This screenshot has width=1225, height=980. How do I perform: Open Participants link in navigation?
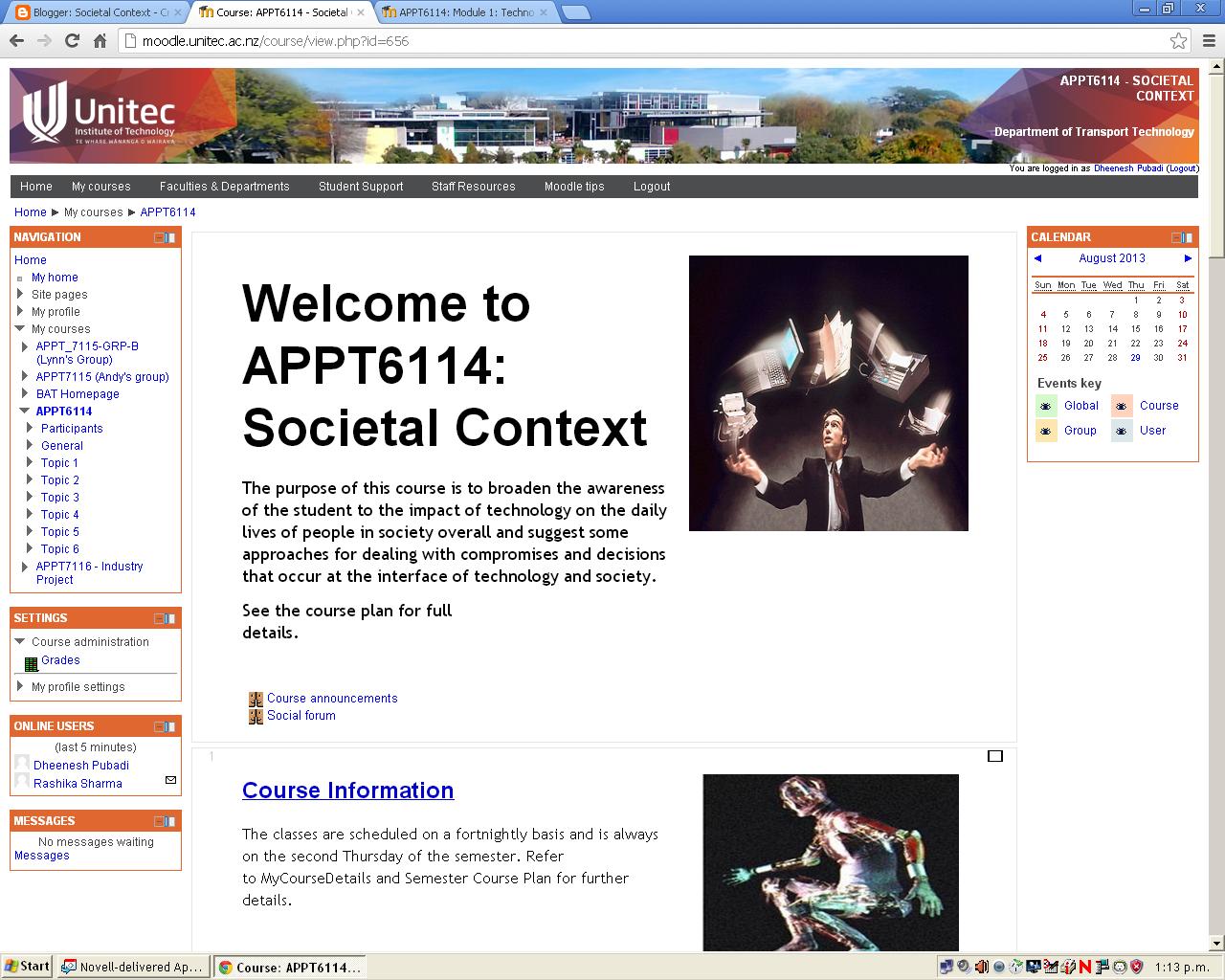click(x=72, y=429)
